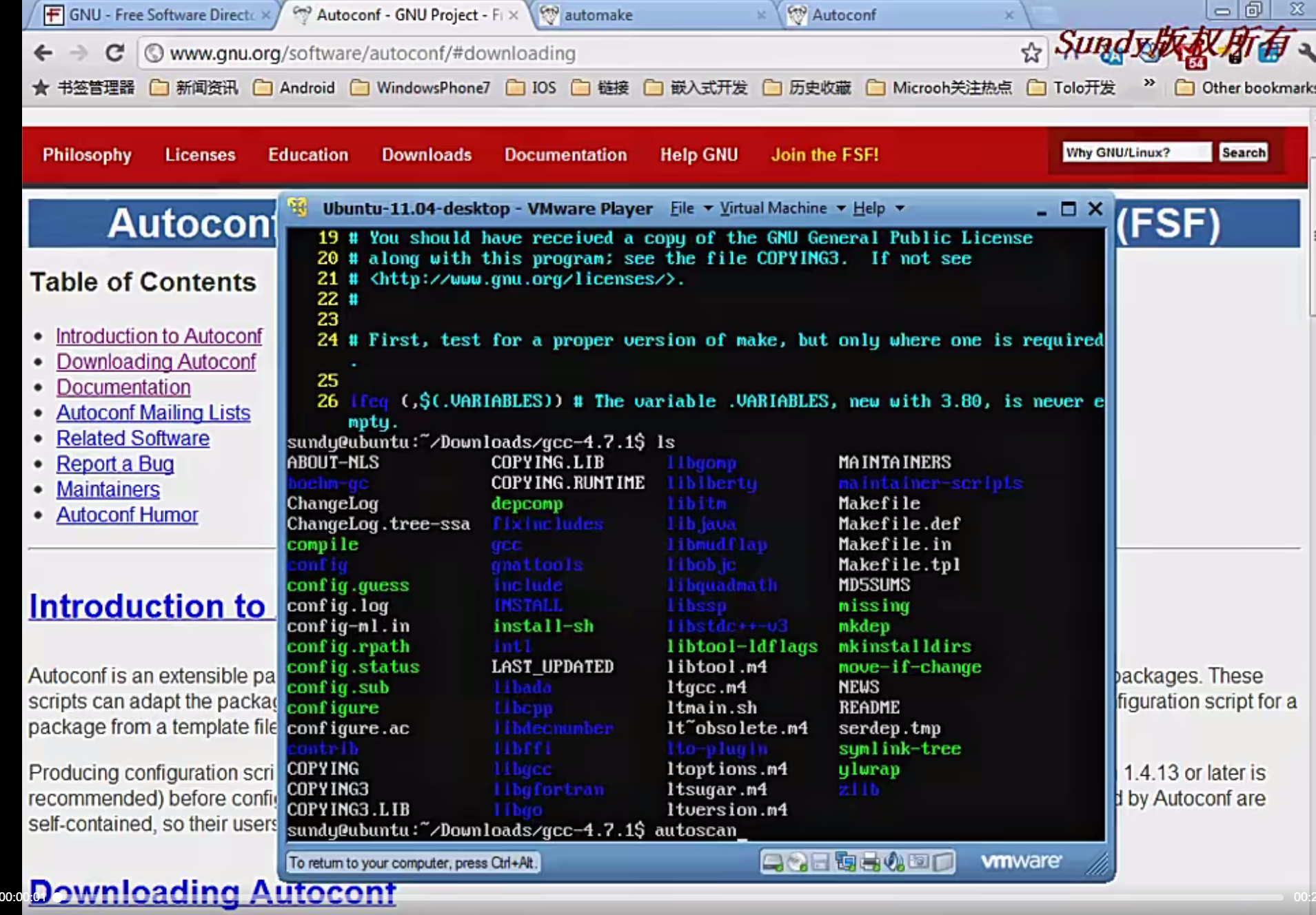
Task: Close the automake tab
Action: point(761,14)
